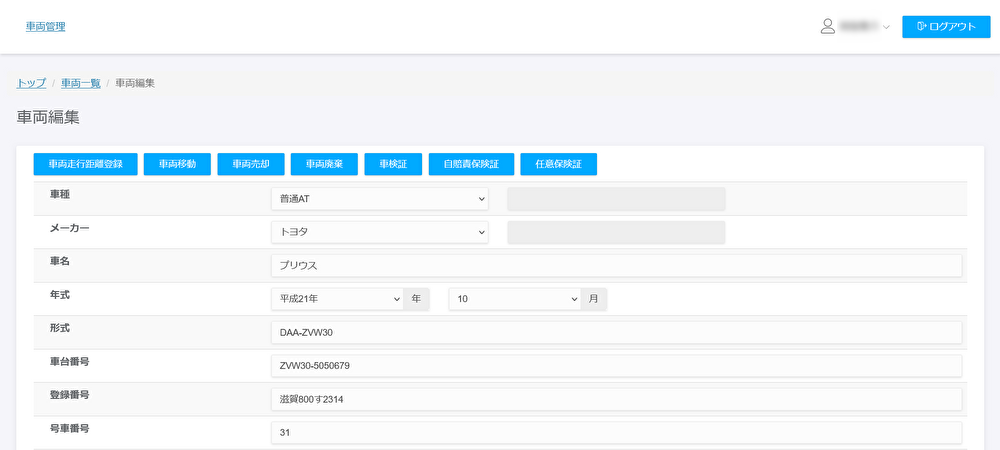
Task: Go to トップ breadcrumb link
Action: 31,82
